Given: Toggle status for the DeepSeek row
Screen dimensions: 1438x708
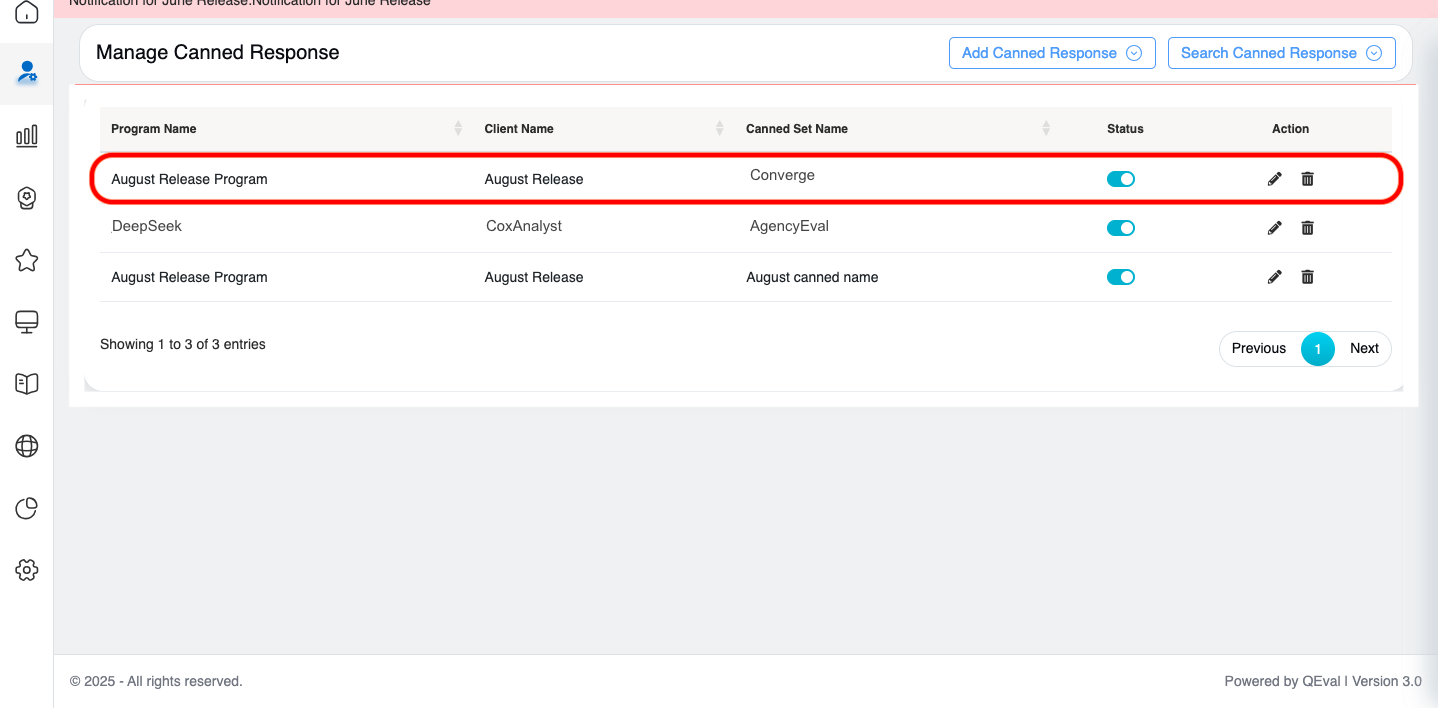Looking at the screenshot, I should [x=1121, y=228].
